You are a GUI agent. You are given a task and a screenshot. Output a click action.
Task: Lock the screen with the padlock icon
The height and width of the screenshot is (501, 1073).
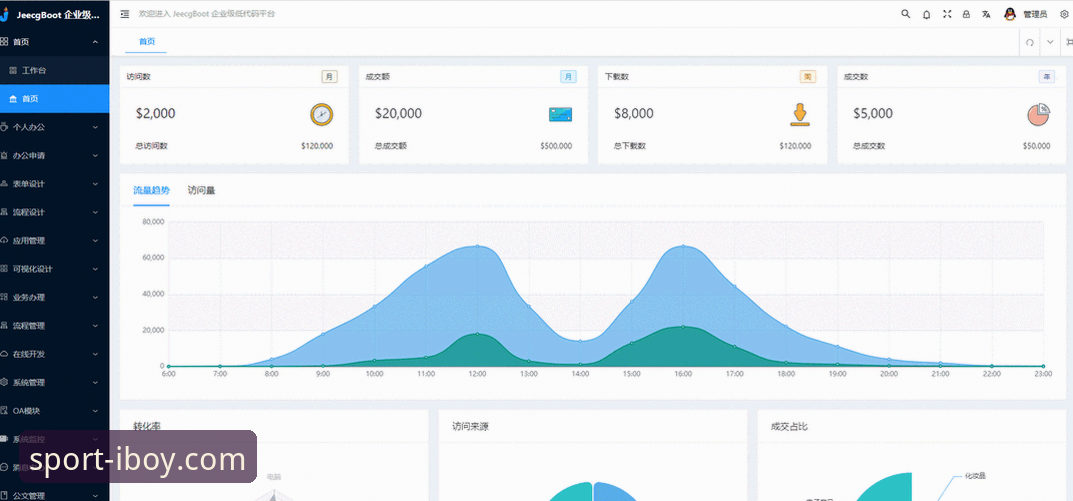tap(966, 14)
